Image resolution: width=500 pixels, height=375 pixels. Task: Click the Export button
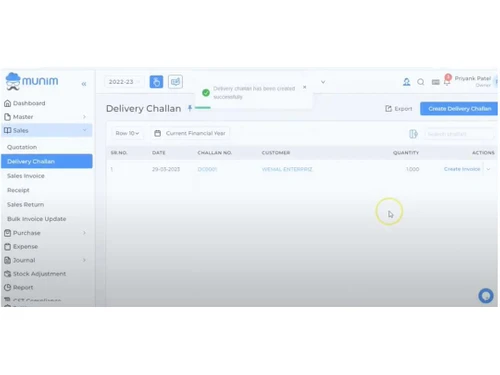[x=399, y=109]
